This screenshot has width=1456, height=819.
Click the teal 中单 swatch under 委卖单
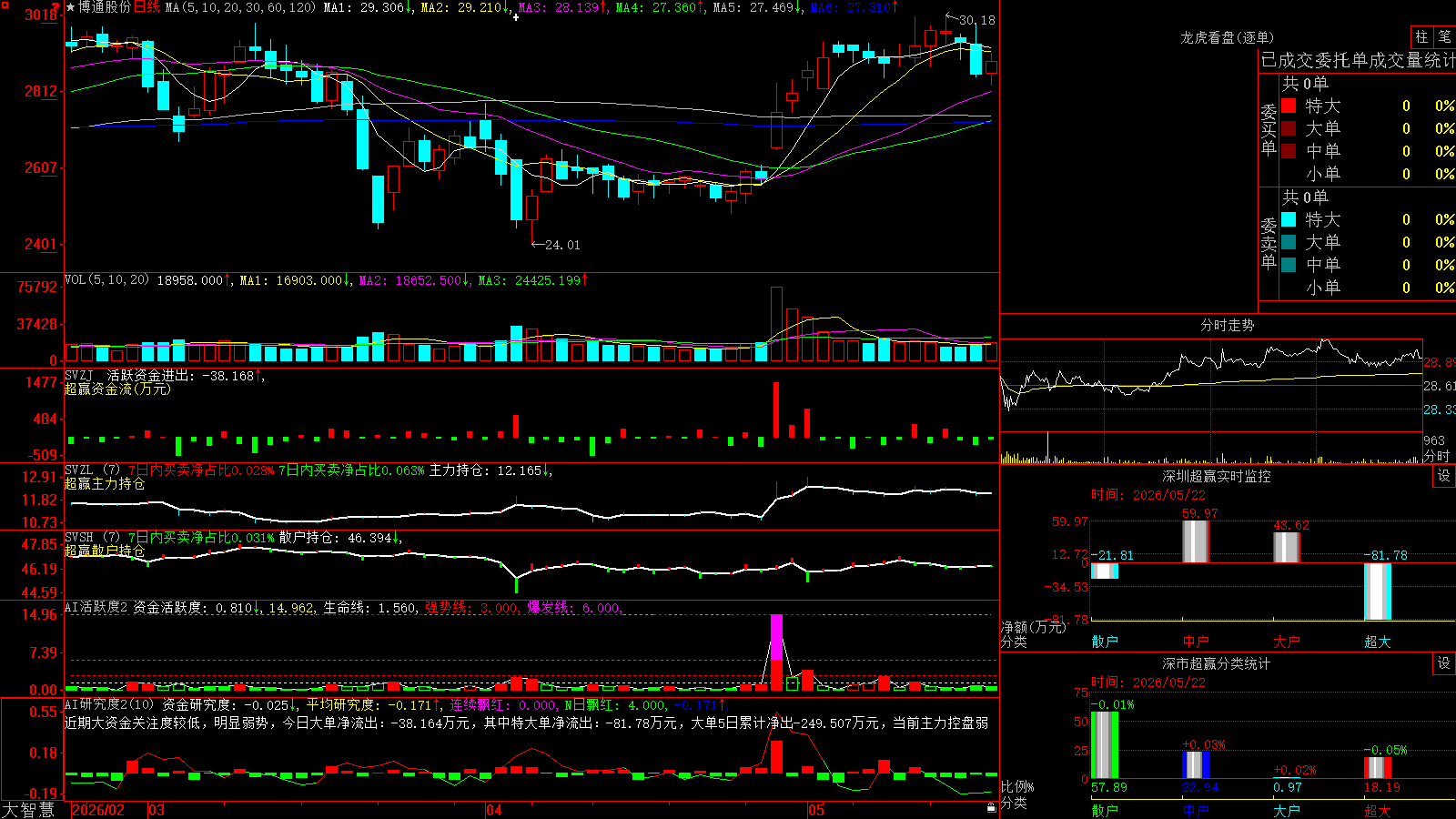1289,265
